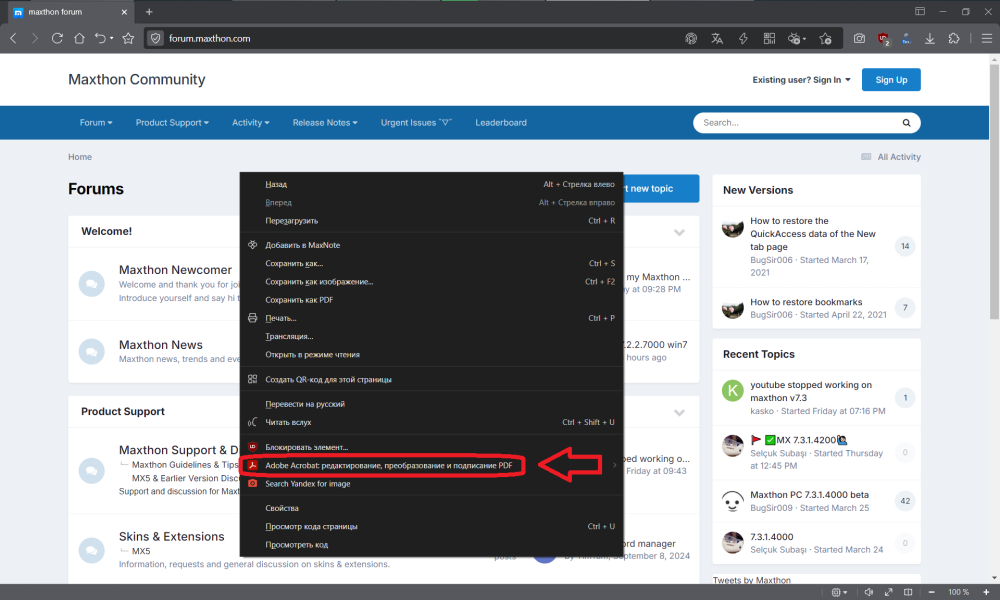Open the screenshot camera icon
This screenshot has width=1000, height=600.
coord(860,38)
